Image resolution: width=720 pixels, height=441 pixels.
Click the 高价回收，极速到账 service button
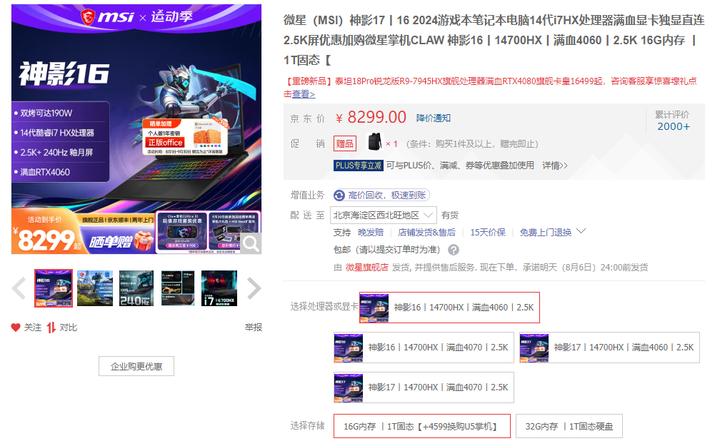381,195
